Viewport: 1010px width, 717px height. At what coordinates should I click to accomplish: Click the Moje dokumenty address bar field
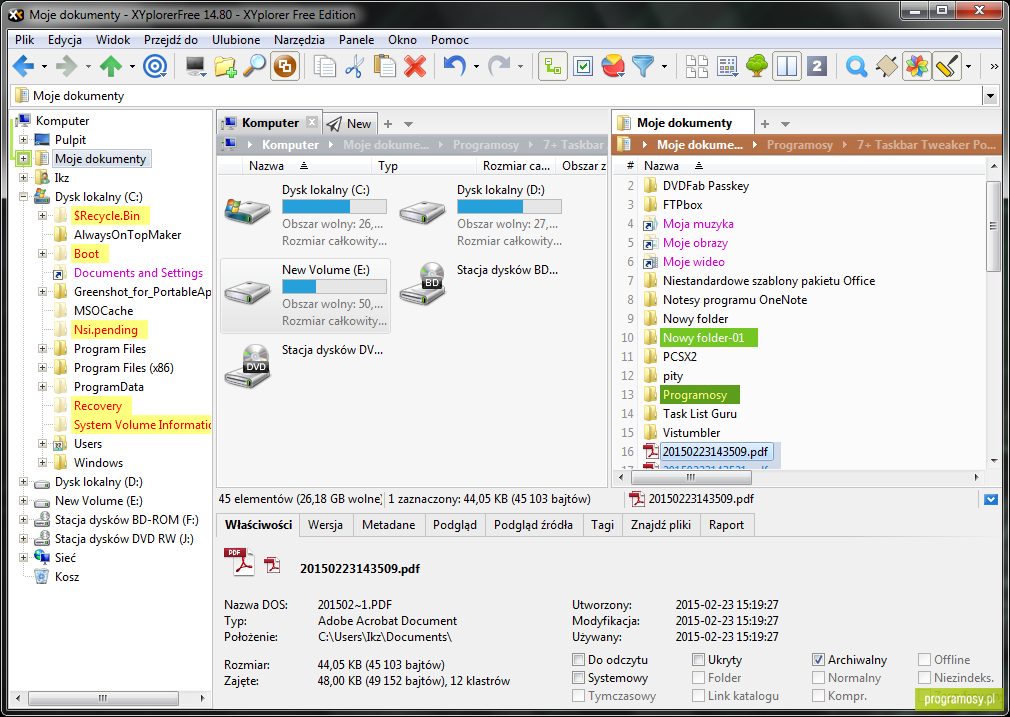pyautogui.click(x=496, y=96)
